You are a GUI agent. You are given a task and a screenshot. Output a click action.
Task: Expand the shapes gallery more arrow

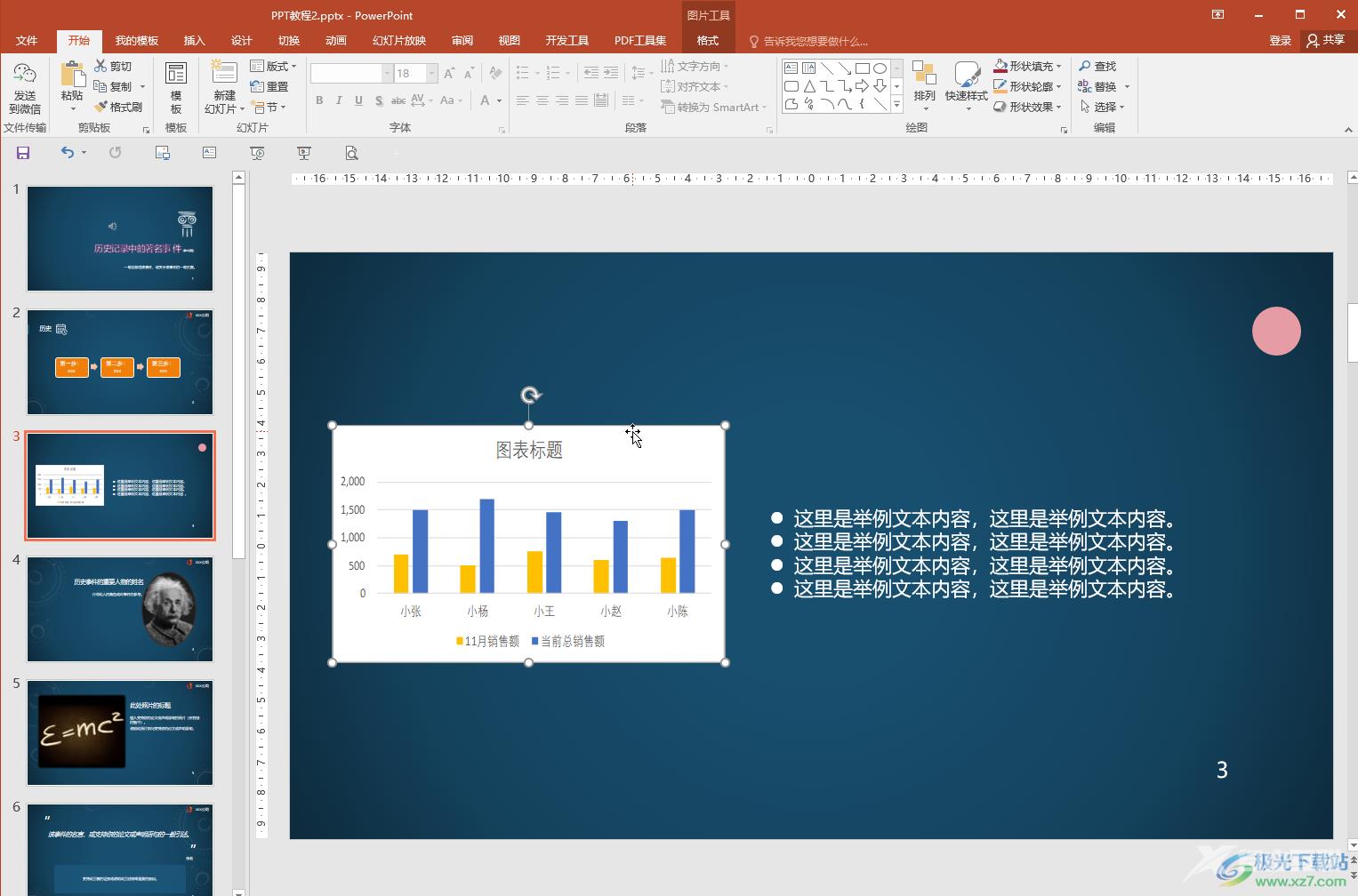point(896,105)
